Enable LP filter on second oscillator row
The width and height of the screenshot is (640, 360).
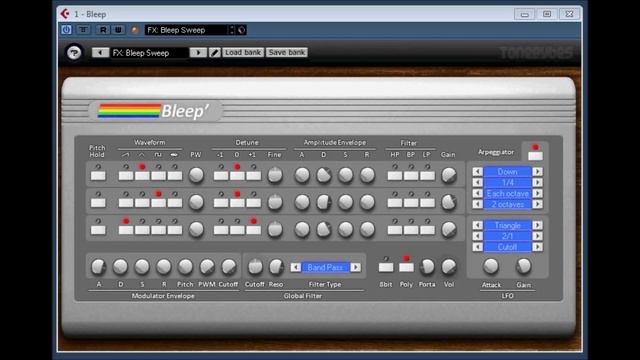click(x=427, y=203)
